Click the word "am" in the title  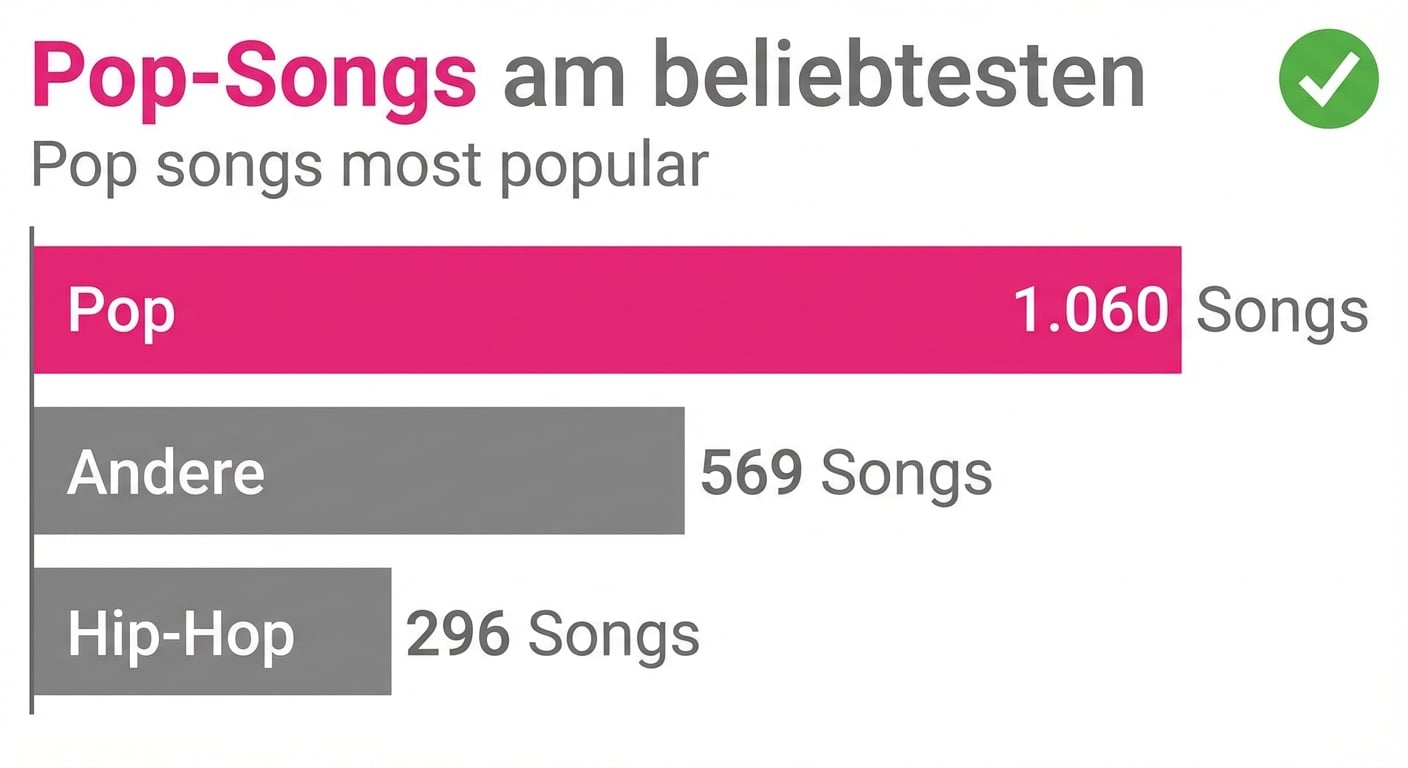pos(564,78)
